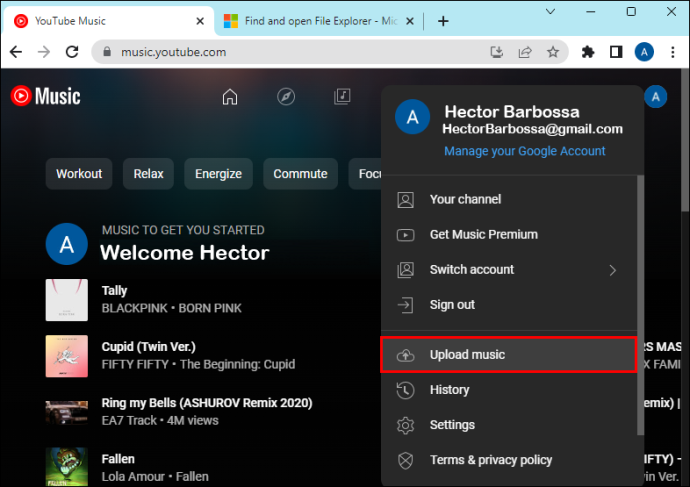Screen dimensions: 690x487
Task: Close the File Explorer tab
Action: coord(410,21)
